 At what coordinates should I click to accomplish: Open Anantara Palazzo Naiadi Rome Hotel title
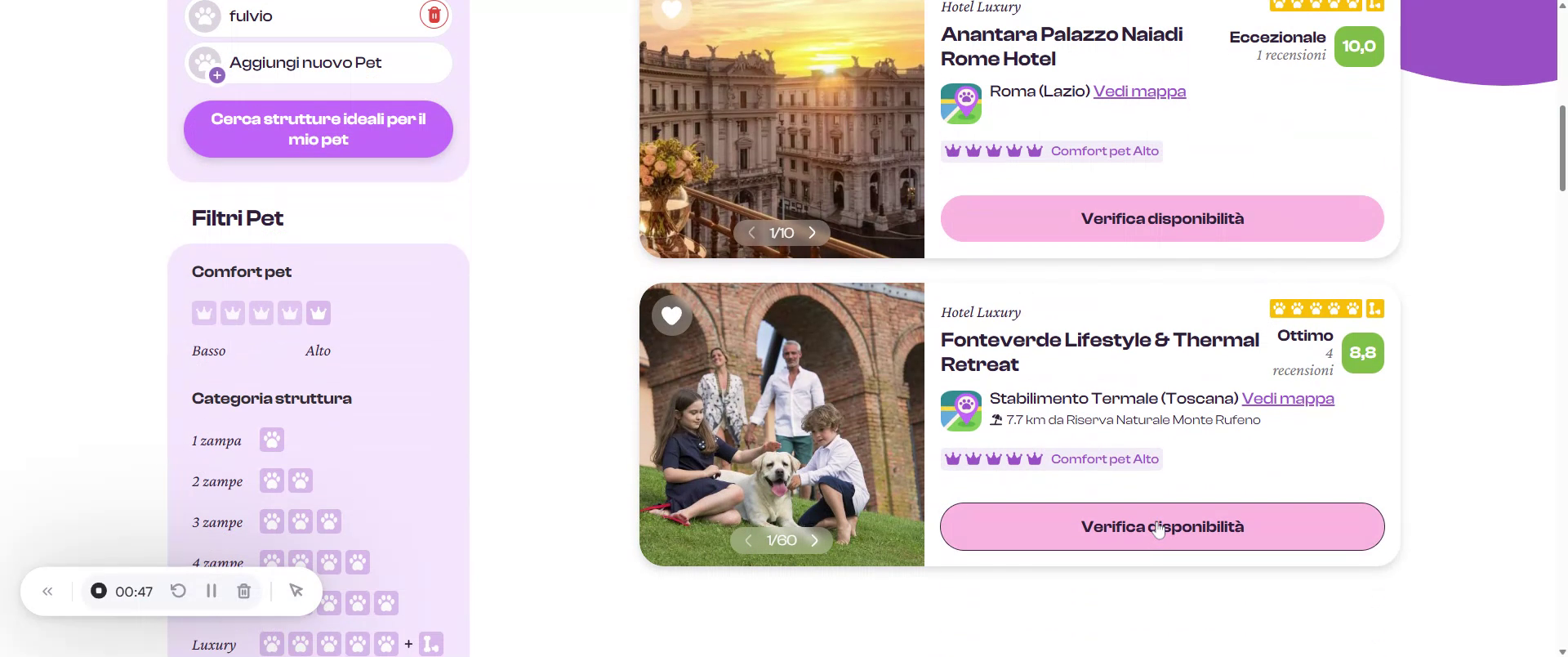click(x=1062, y=47)
